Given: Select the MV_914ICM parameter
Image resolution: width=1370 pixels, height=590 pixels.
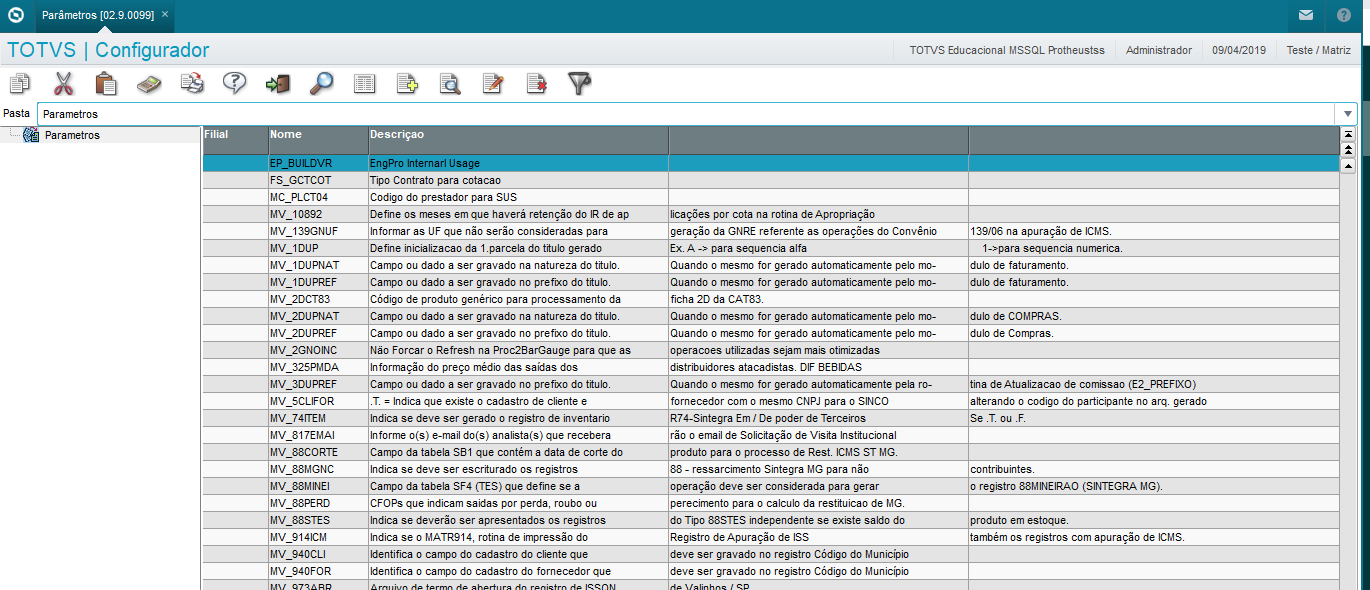Looking at the screenshot, I should point(770,537).
